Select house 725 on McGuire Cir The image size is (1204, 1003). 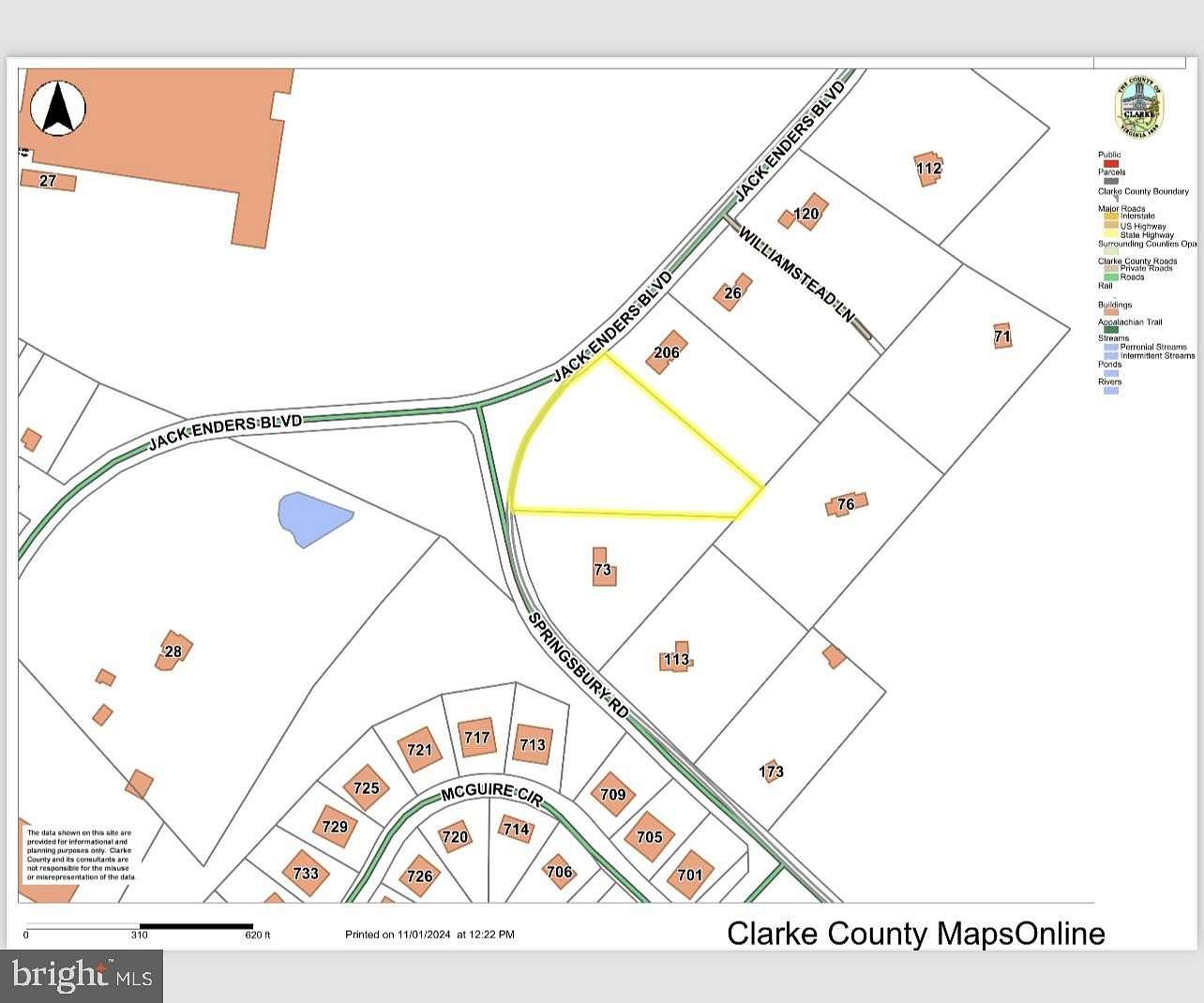click(366, 787)
